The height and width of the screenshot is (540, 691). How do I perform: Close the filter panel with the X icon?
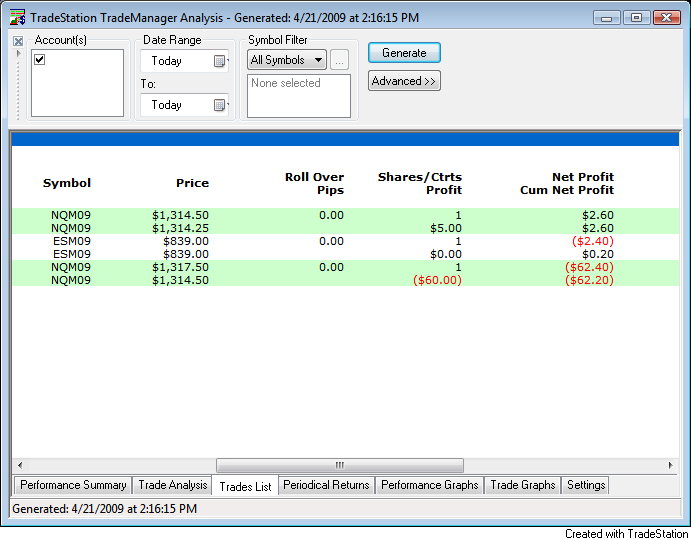(x=18, y=41)
